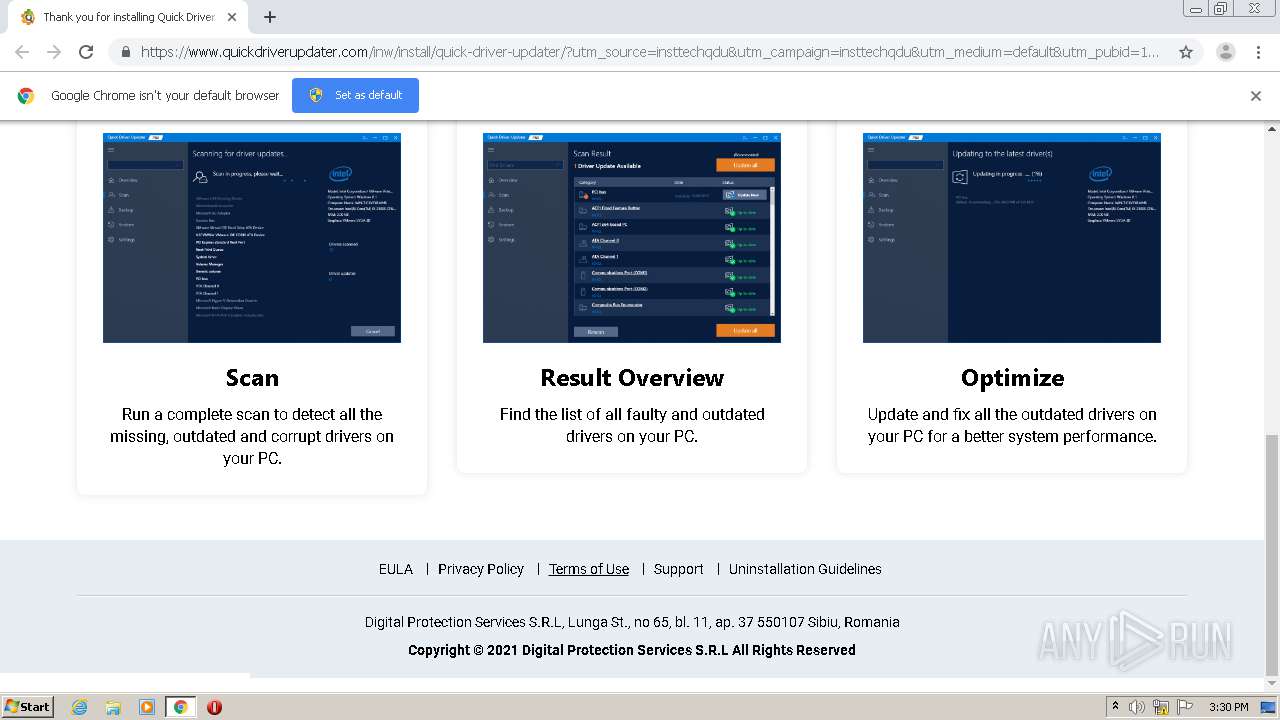Switch to Chrome in the taskbar
The height and width of the screenshot is (720, 1280).
[x=181, y=707]
